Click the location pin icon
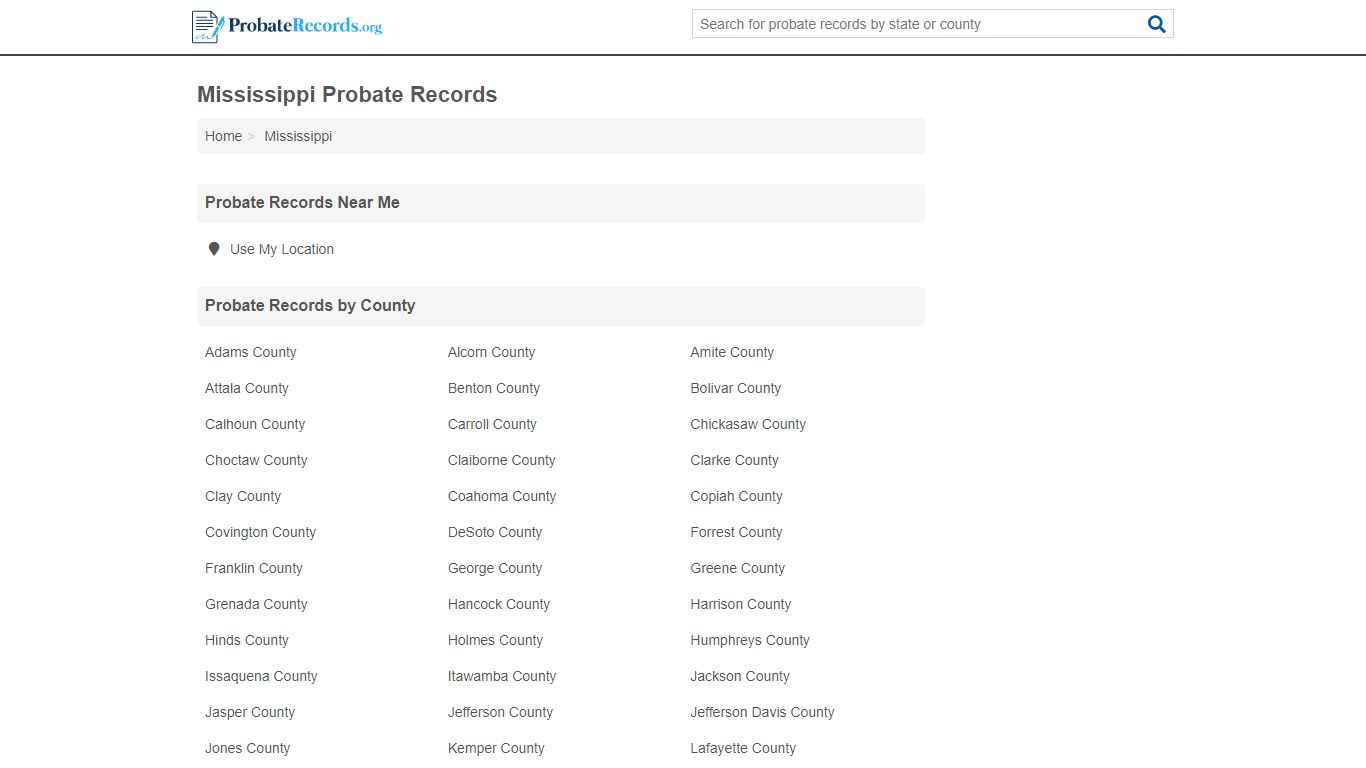This screenshot has height=768, width=1366. click(213, 249)
